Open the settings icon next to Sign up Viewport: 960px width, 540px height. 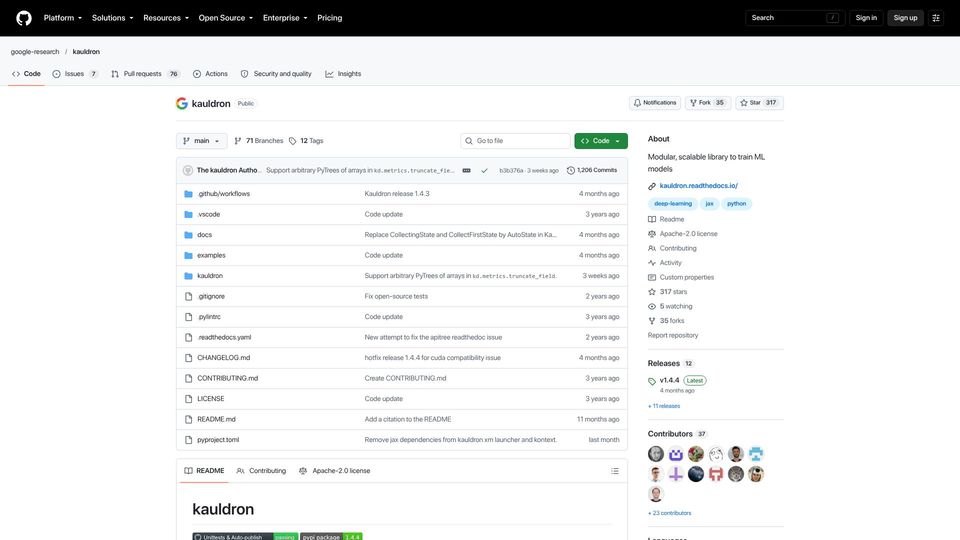[x=936, y=18]
